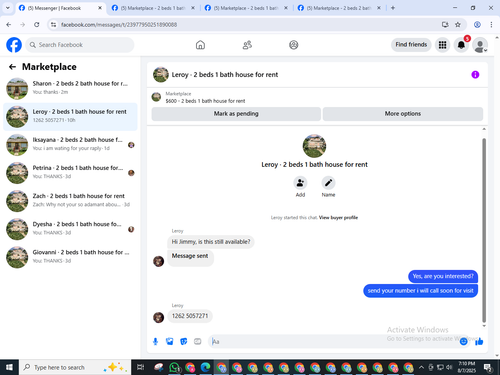
Task: Click the Windows taskbar search box
Action: point(75,367)
